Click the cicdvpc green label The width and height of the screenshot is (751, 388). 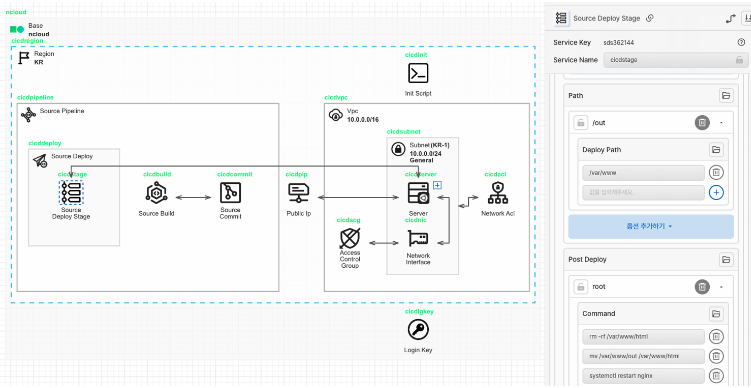tap(336, 97)
